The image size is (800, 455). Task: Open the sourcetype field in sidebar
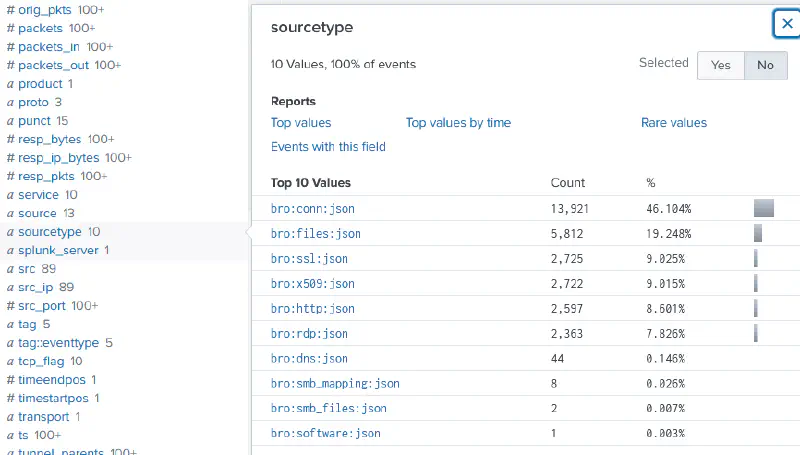coord(51,232)
